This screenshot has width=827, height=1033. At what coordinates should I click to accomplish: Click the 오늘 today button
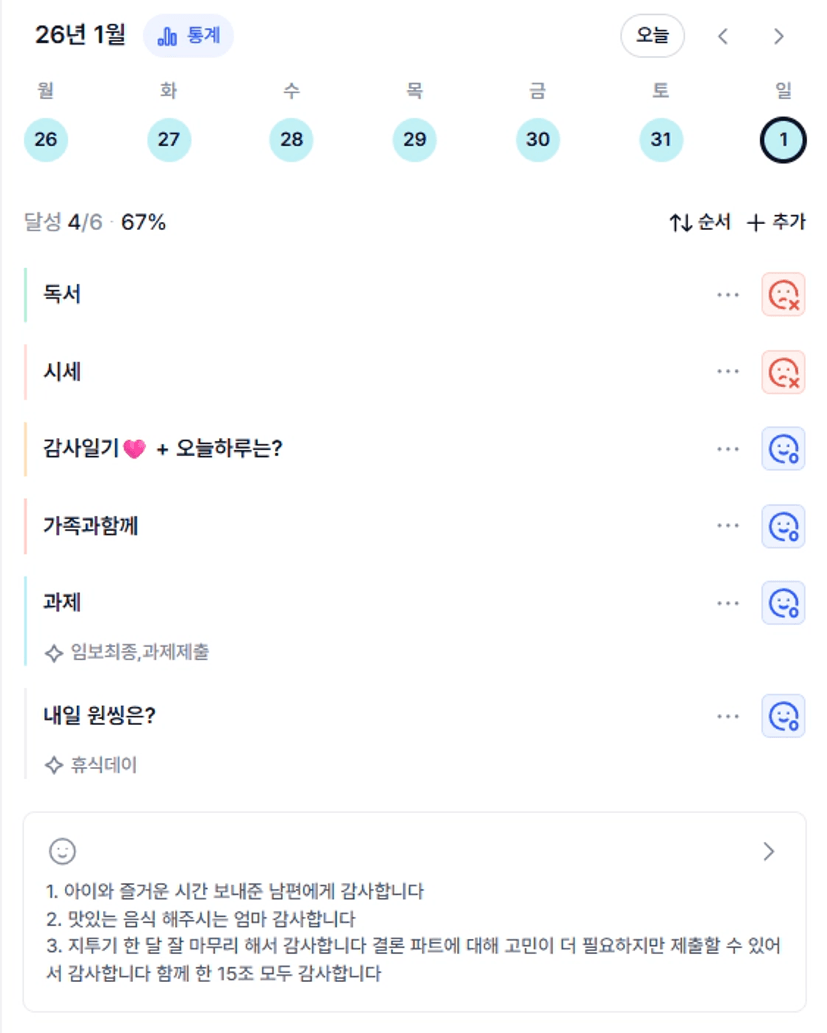652,36
